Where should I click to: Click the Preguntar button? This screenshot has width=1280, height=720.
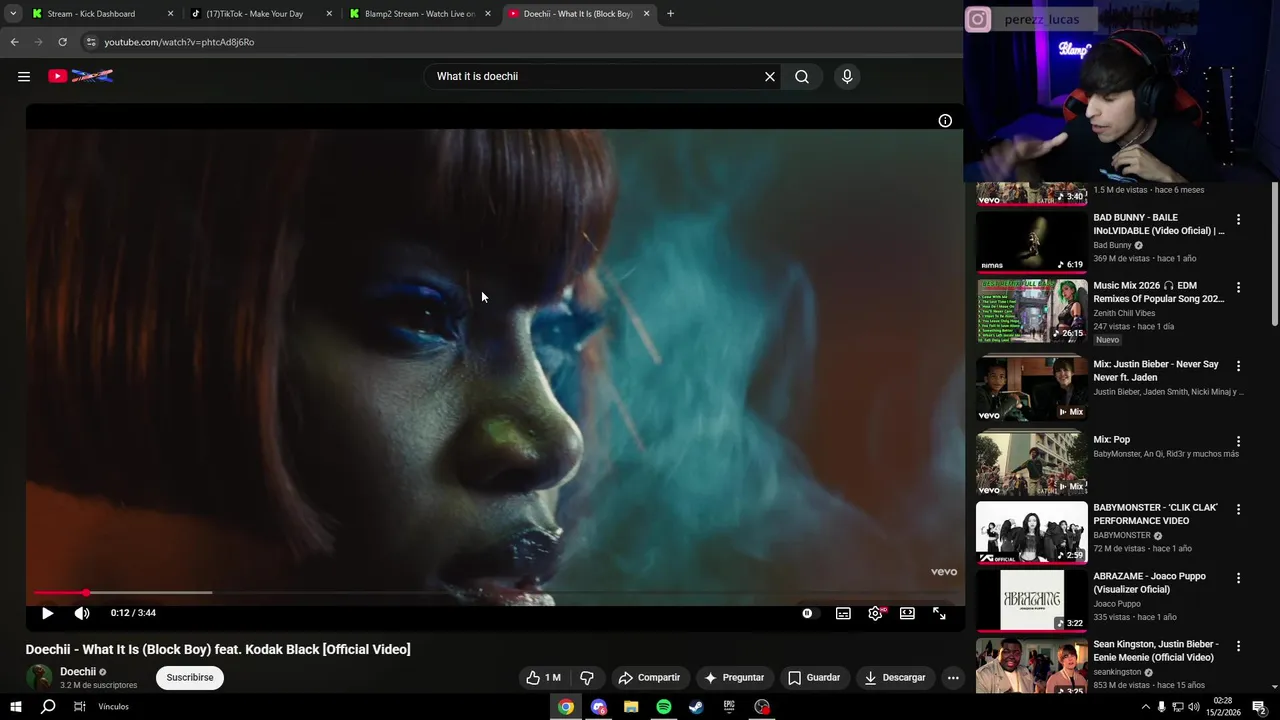click(735, 677)
